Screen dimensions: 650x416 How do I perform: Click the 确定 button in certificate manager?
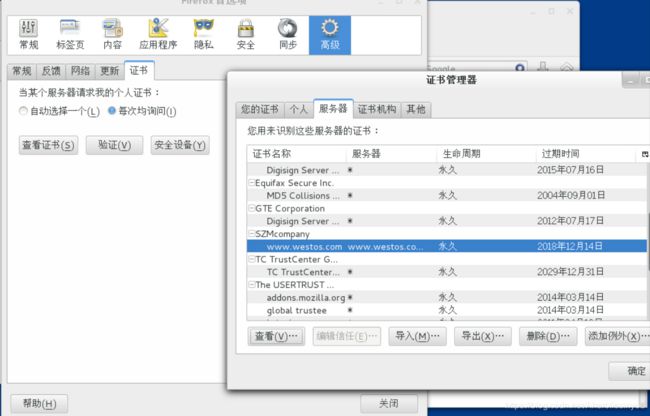(629, 371)
